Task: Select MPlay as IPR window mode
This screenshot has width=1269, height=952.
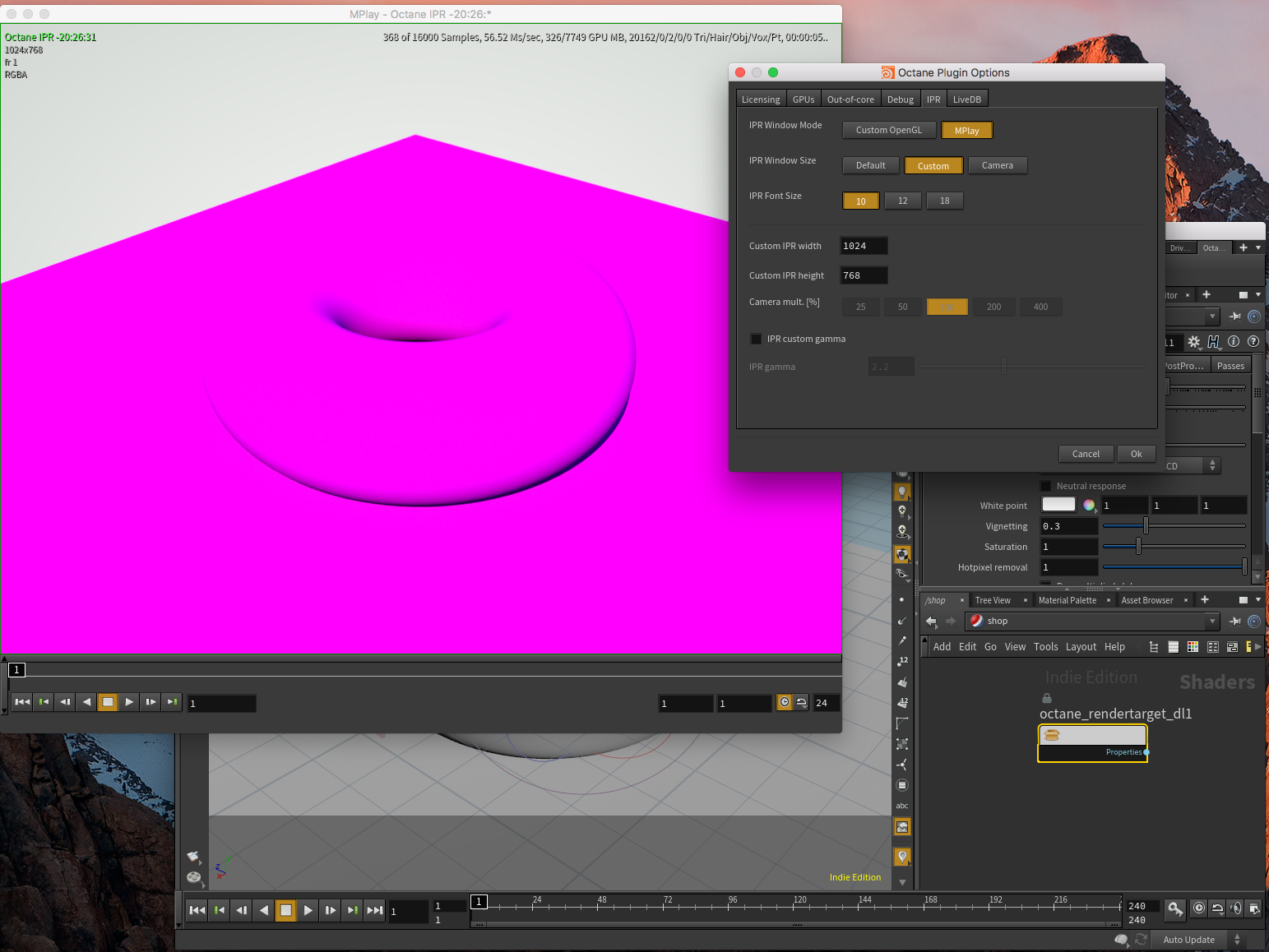Action: pos(967,130)
